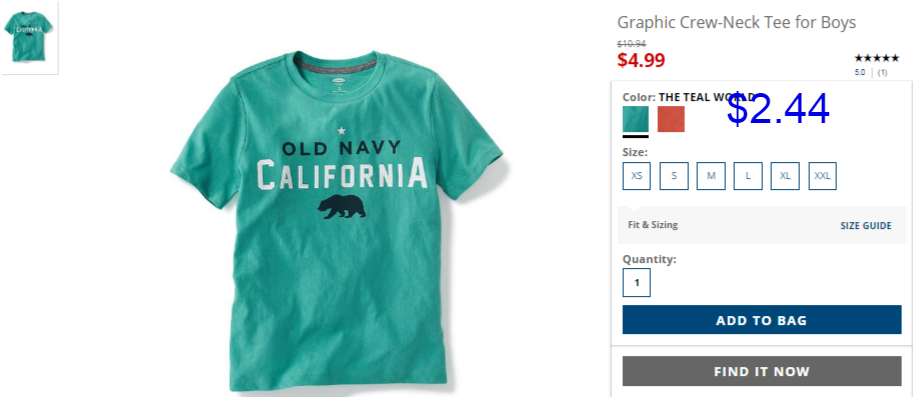Choose the teal color swatch
Image resolution: width=913 pixels, height=397 pixels.
pos(635,119)
